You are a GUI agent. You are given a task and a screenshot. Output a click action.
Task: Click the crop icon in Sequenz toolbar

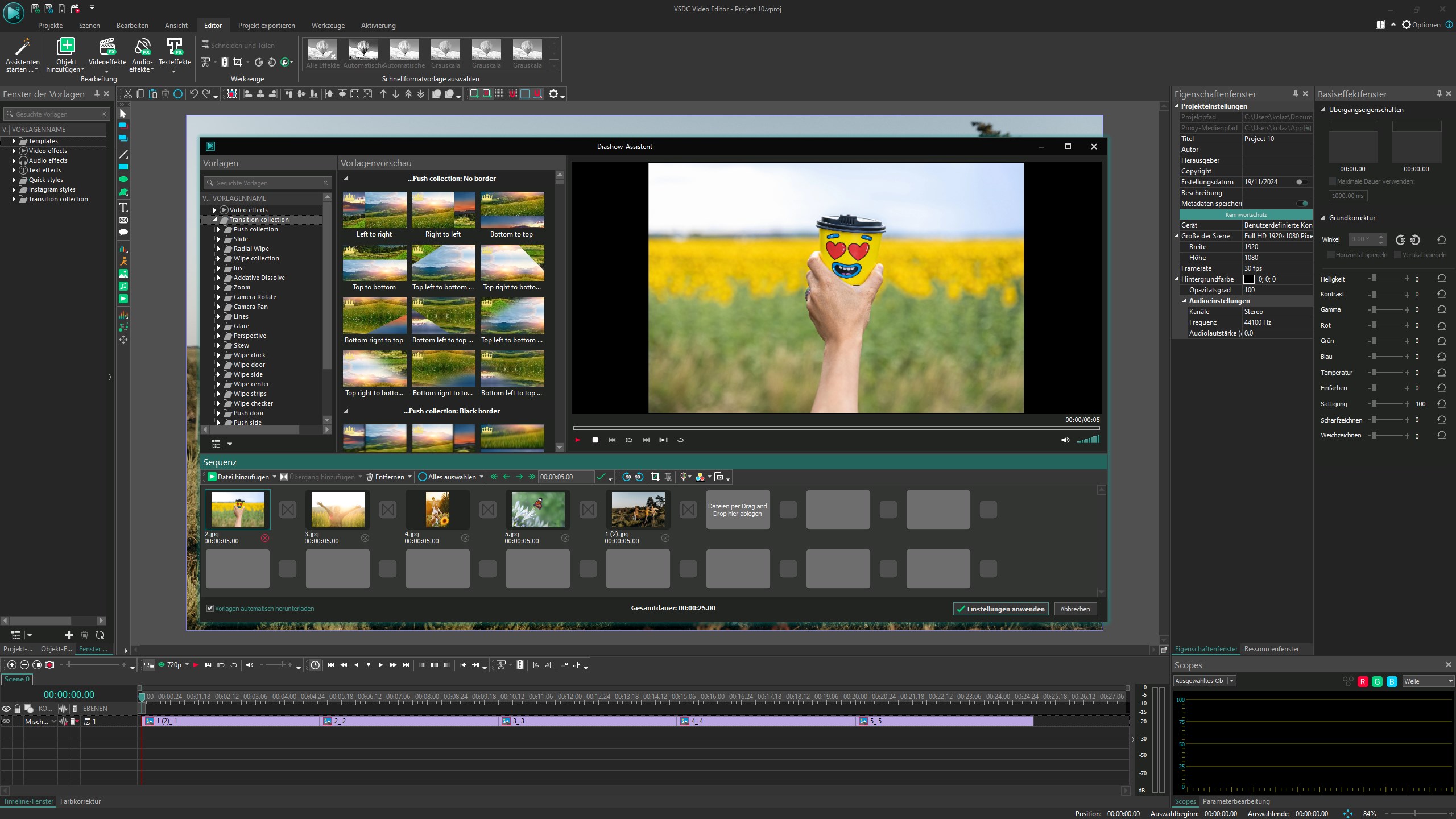[655, 477]
